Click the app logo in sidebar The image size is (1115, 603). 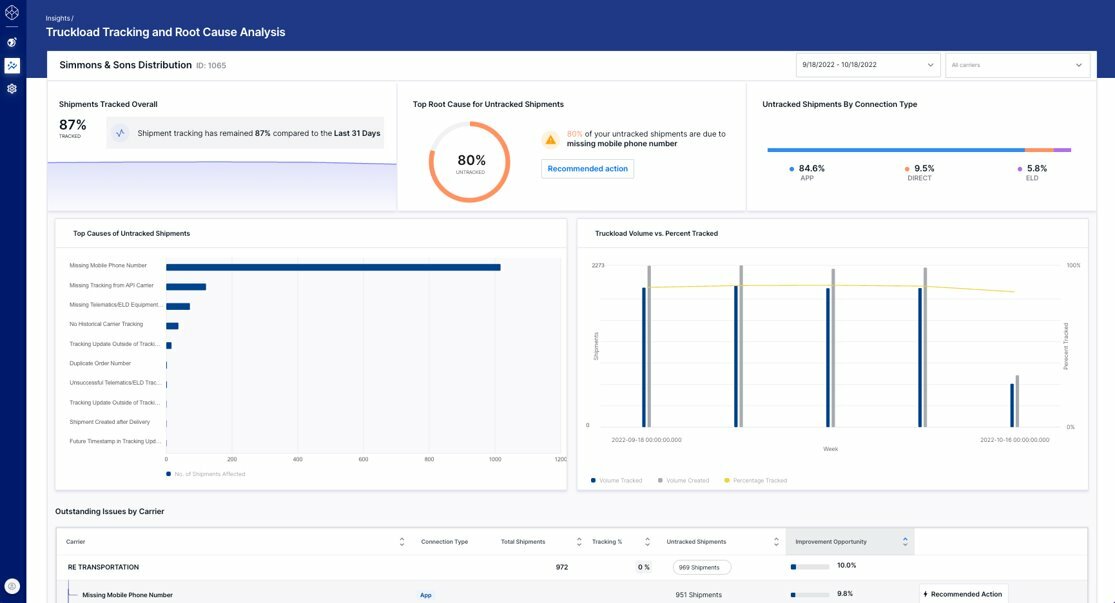click(x=12, y=13)
